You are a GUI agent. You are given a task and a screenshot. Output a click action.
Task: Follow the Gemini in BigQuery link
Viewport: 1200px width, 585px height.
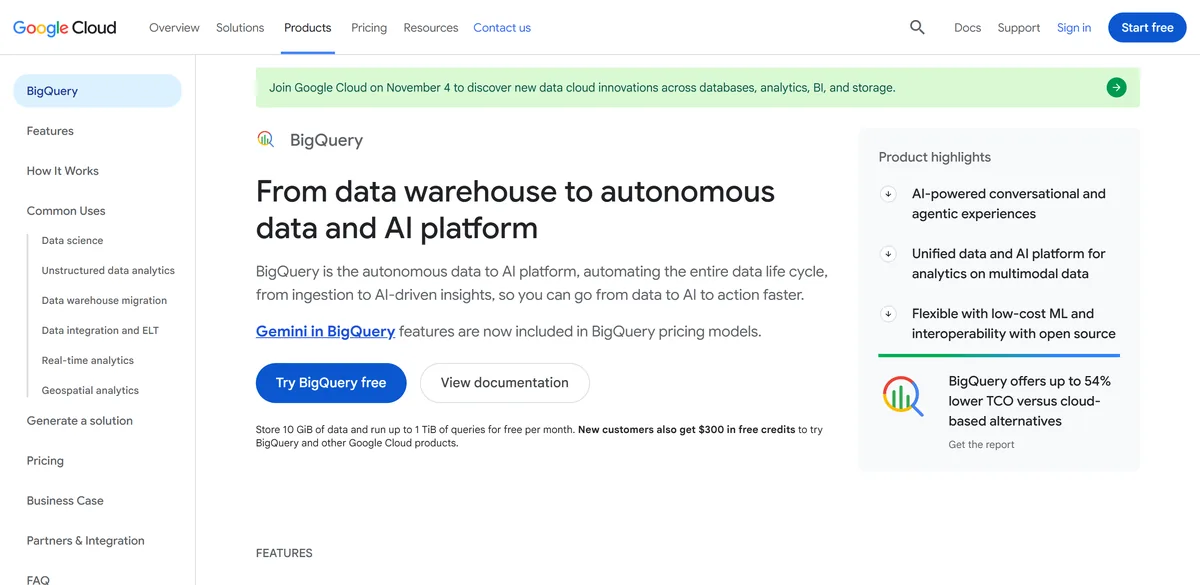coord(326,331)
